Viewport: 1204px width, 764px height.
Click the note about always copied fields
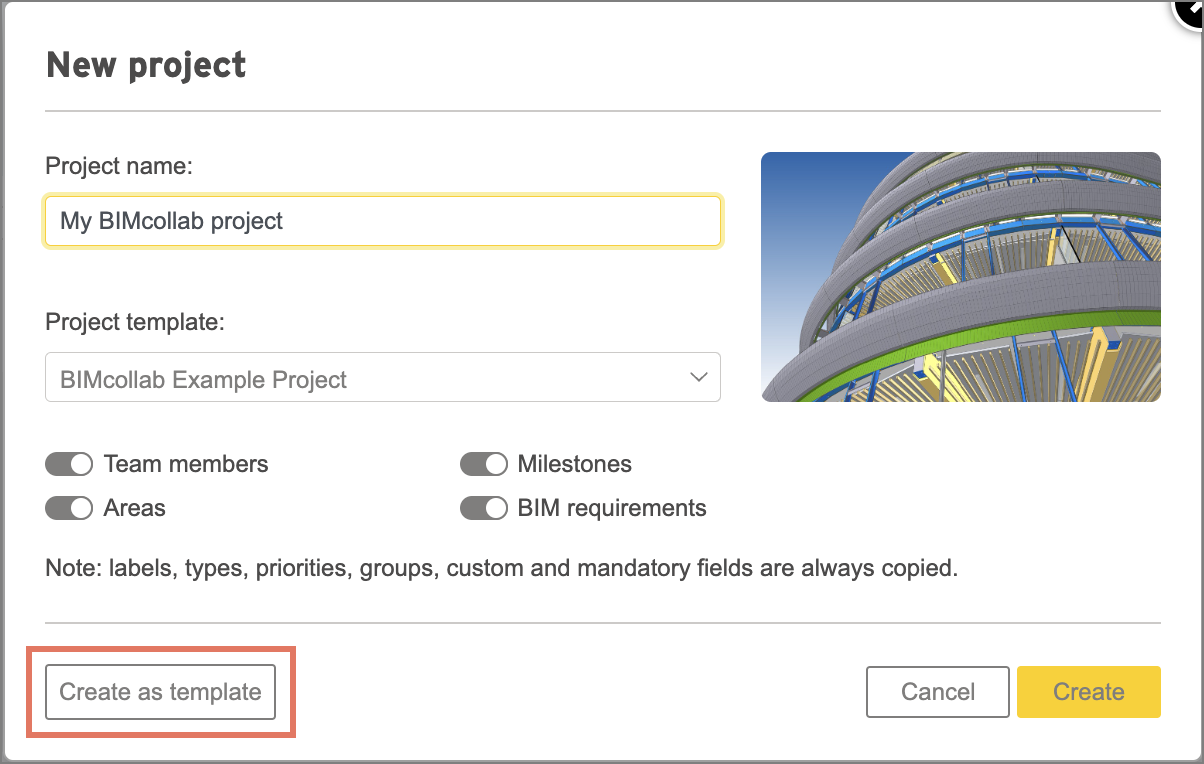click(x=502, y=569)
